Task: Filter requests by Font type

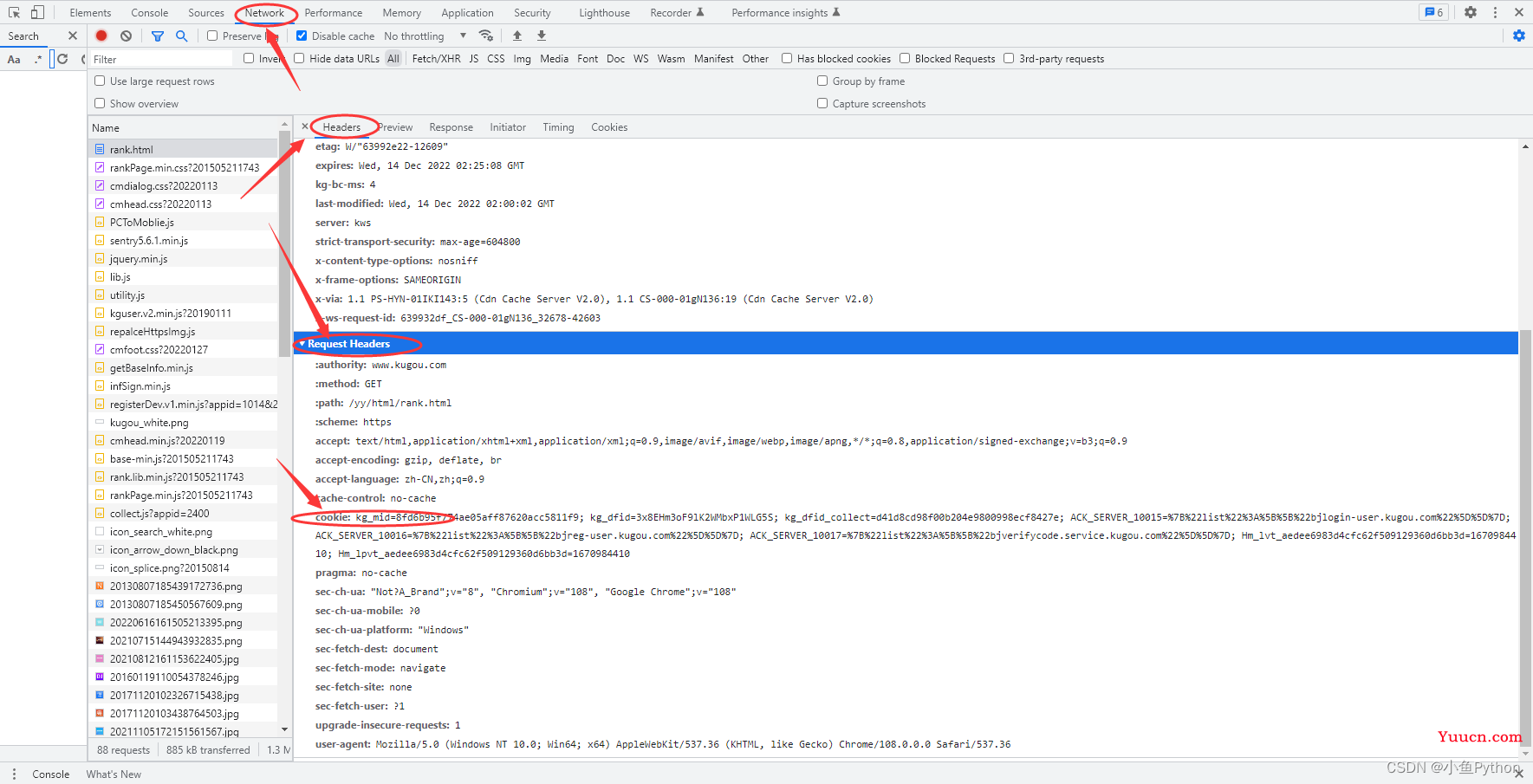Action: (588, 58)
